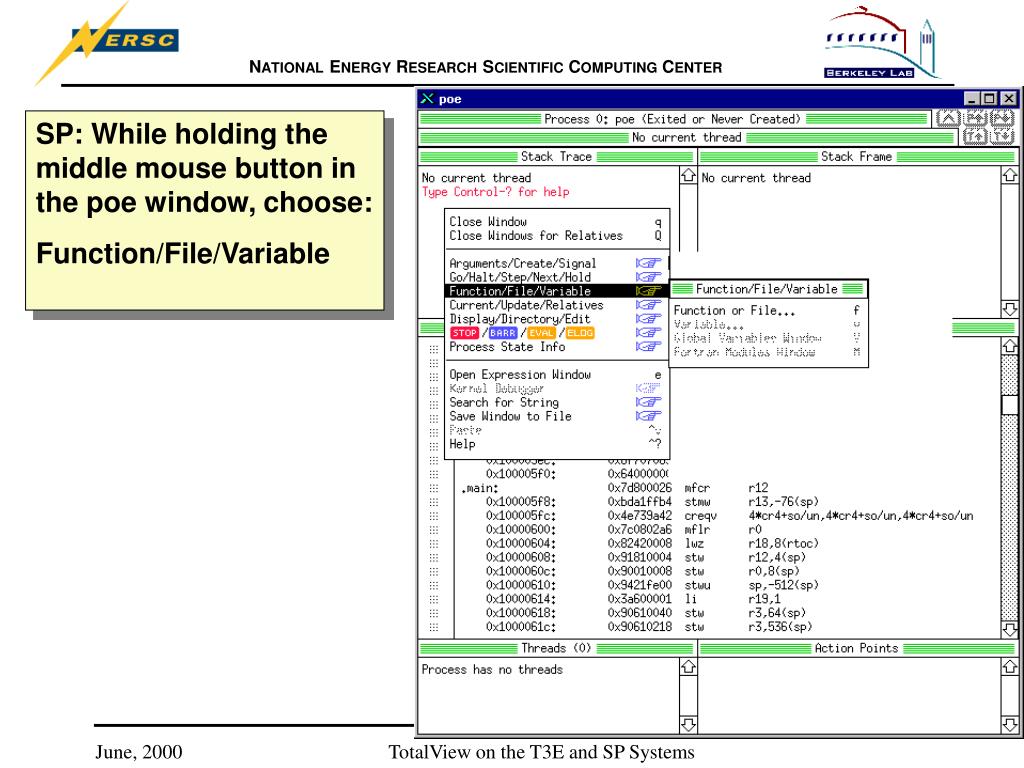Click Stack Frame pane title bar
This screenshot has width=1024, height=768.
click(857, 157)
